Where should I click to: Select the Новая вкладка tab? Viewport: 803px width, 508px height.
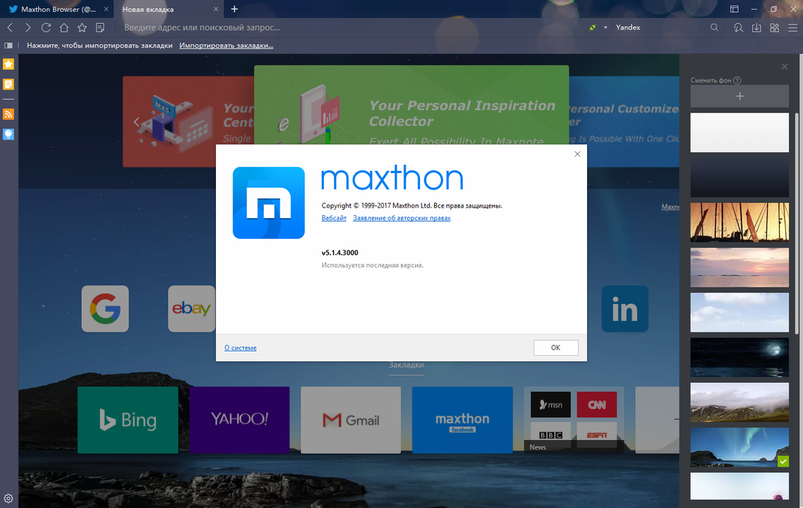point(168,9)
